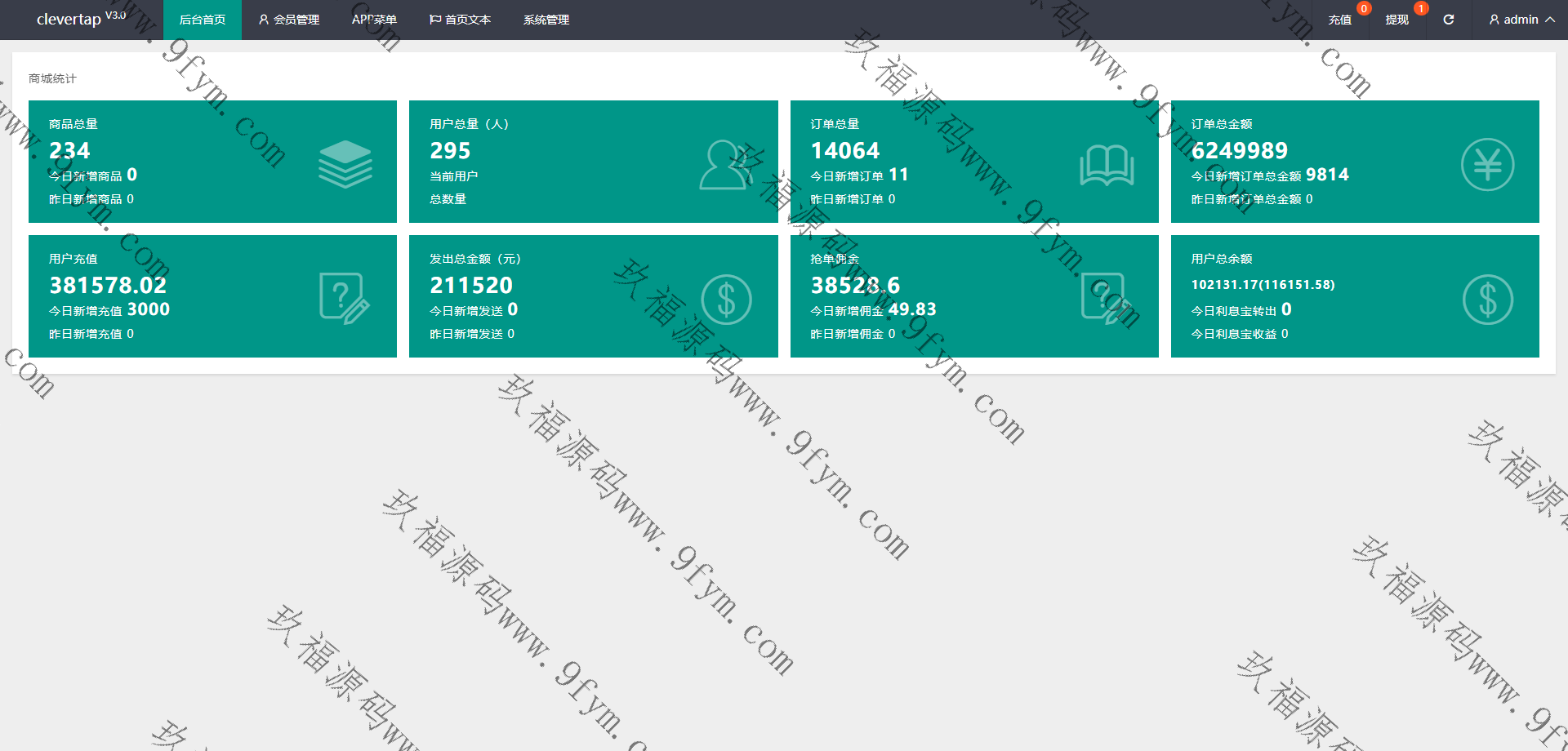Click the stacked layers icon in 商品总量 card

click(345, 164)
